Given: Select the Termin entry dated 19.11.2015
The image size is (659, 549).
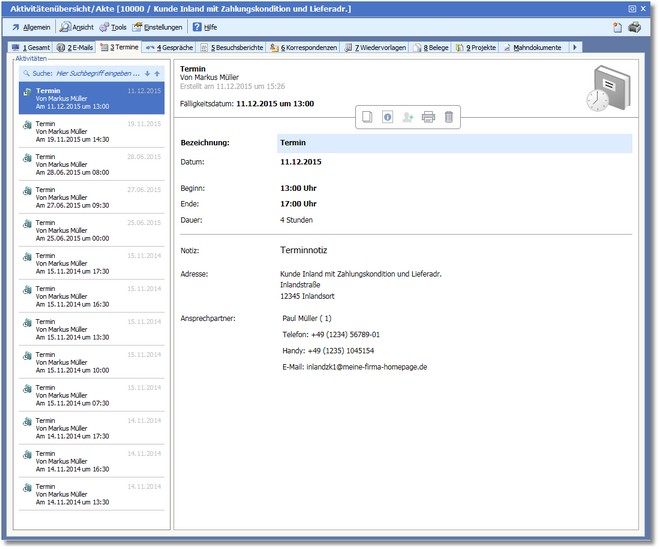Looking at the screenshot, I should [90, 132].
